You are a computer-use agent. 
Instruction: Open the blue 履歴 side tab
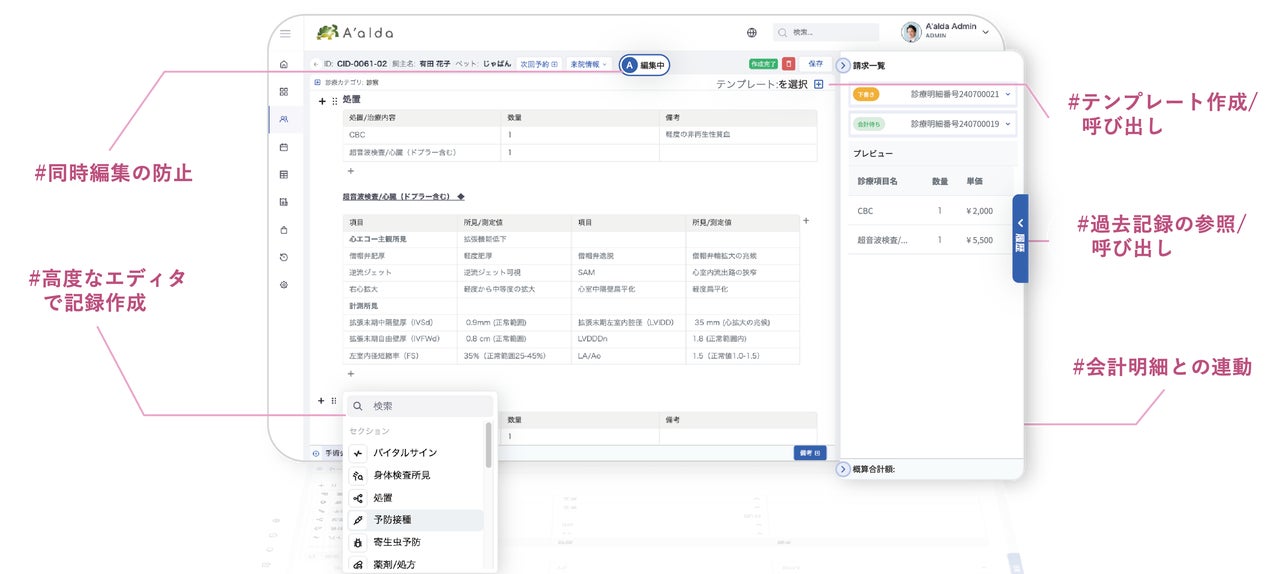click(x=1020, y=238)
